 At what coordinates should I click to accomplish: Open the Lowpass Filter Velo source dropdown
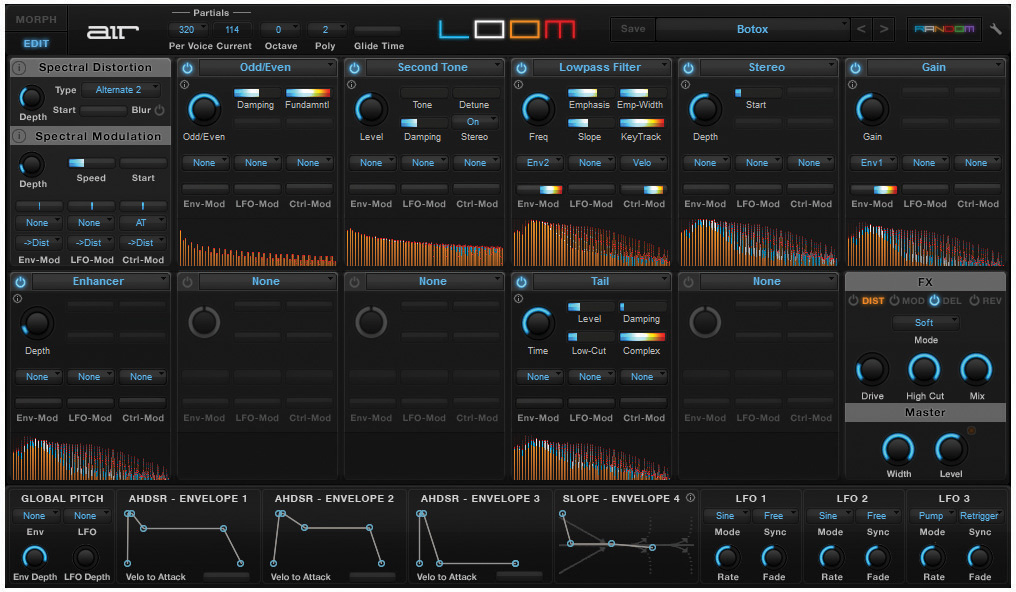pyautogui.click(x=643, y=163)
